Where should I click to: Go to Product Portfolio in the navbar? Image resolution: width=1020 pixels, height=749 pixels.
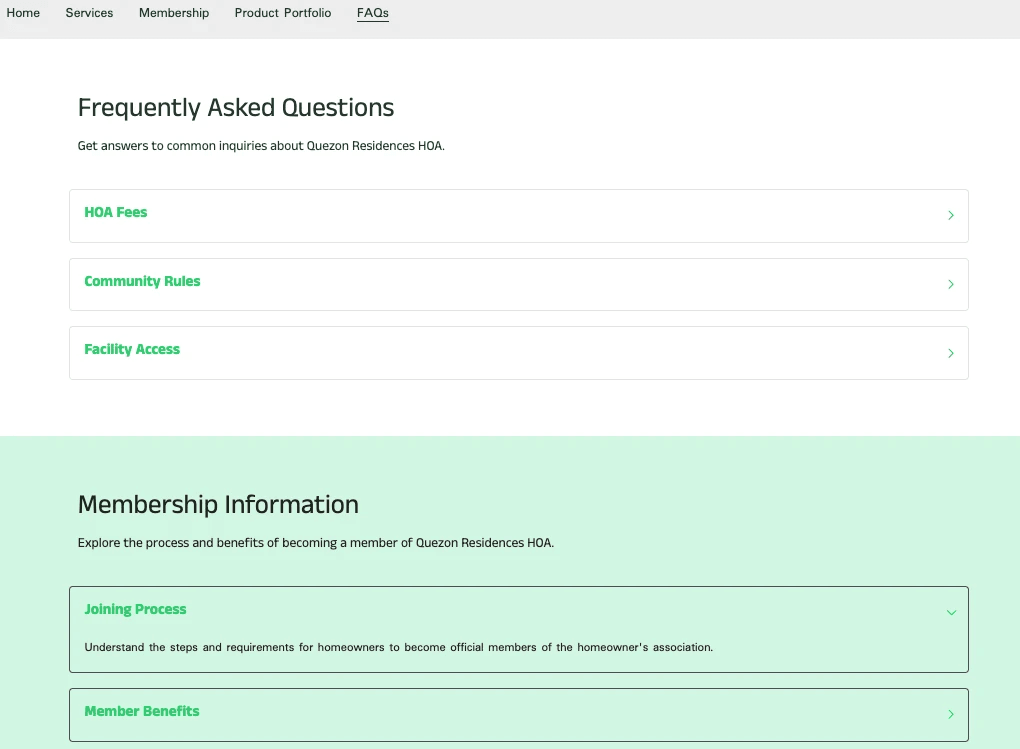click(283, 13)
